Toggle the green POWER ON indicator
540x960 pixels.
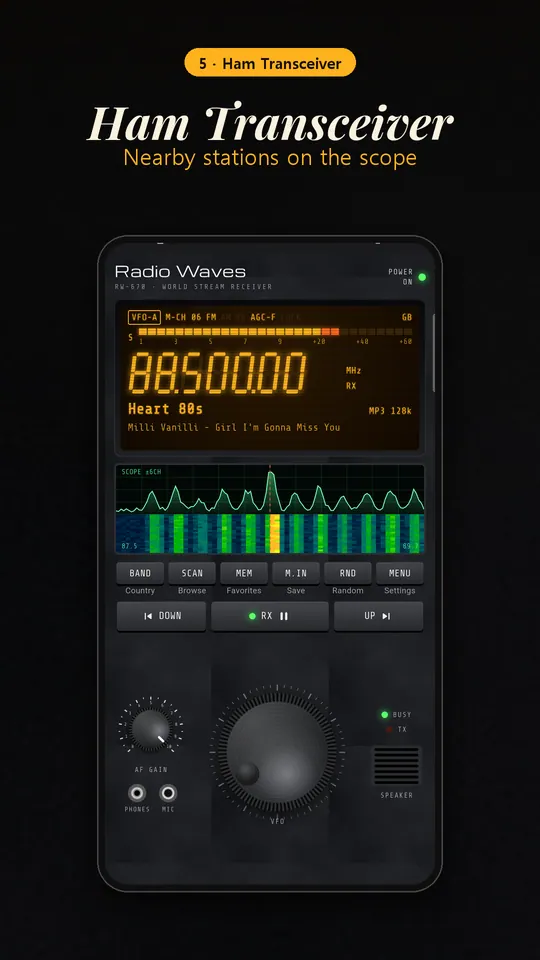point(422,277)
